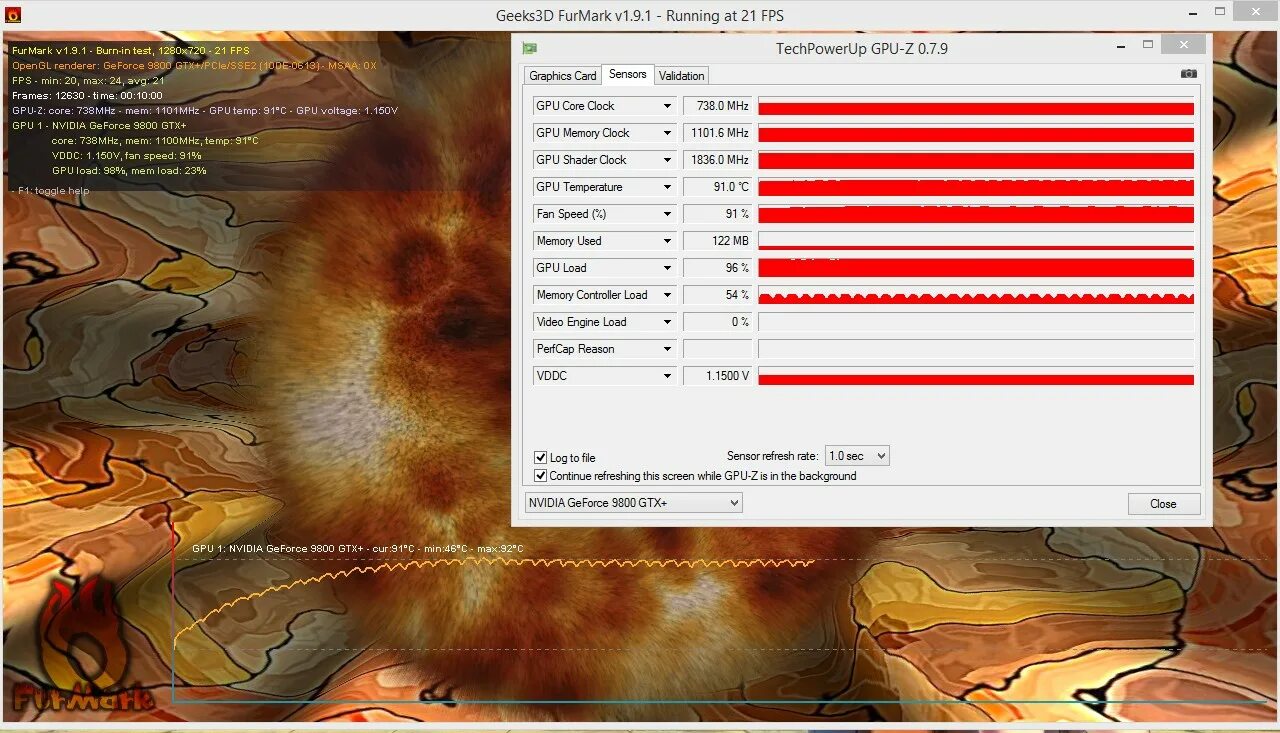
Task: Maximize the GPU-Z window
Action: [1148, 45]
